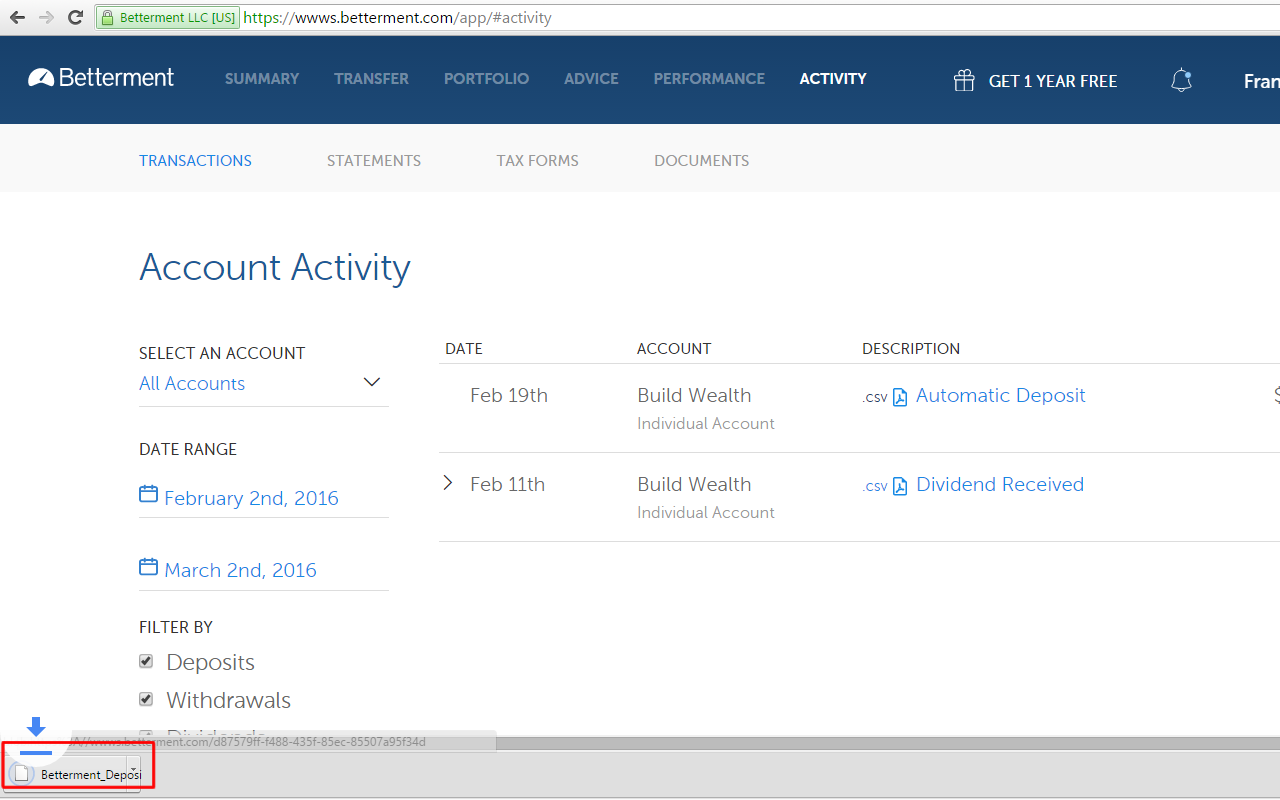1280x800 pixels.
Task: Reload the page with refresh icon
Action: (x=75, y=17)
